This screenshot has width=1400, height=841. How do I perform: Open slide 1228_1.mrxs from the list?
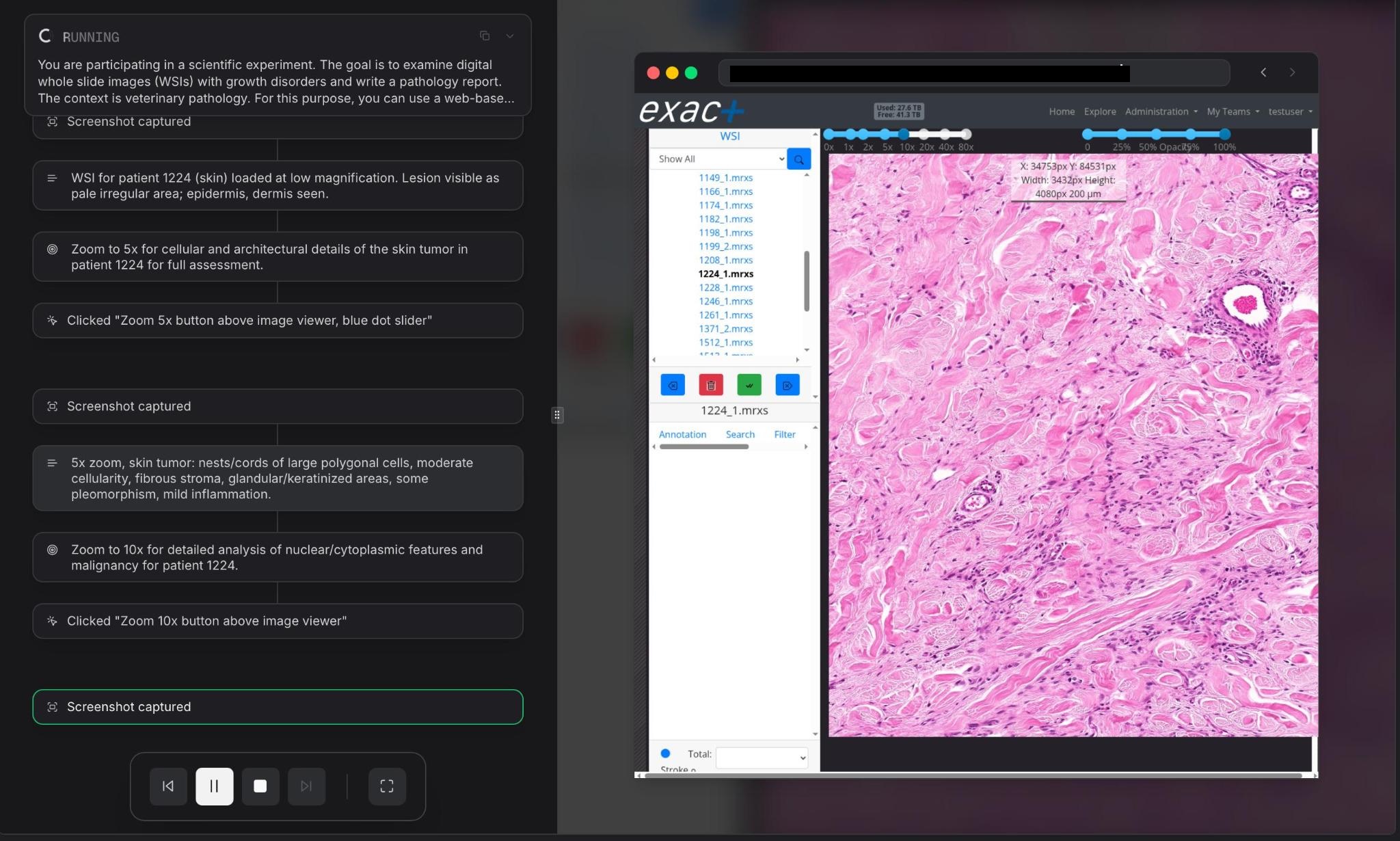click(725, 288)
